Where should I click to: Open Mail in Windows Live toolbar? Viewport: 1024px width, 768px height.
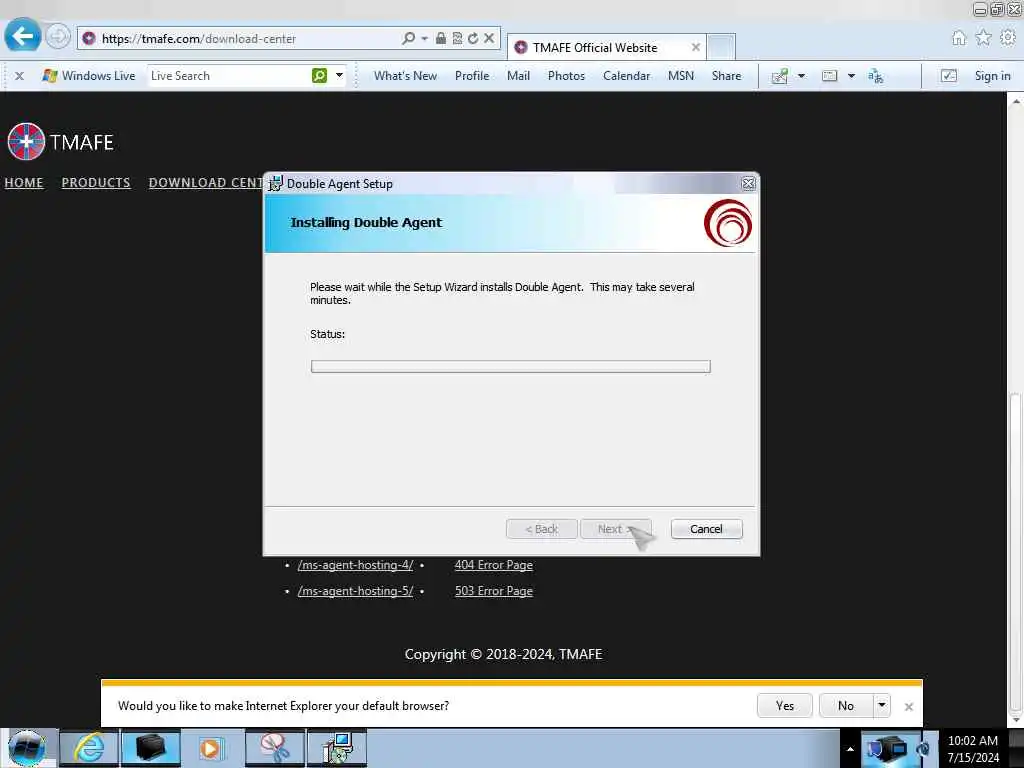[x=518, y=76]
